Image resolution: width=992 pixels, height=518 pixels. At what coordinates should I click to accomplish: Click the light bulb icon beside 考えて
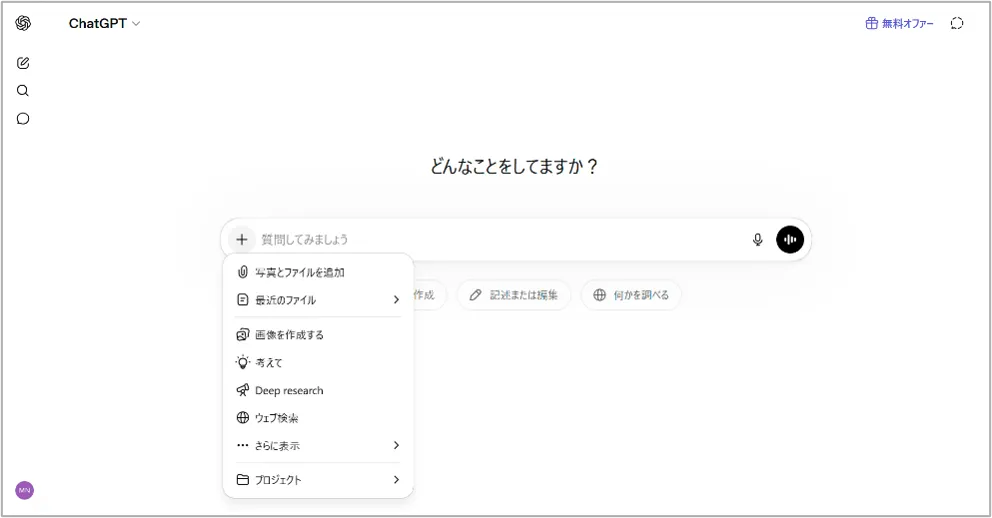(x=243, y=362)
